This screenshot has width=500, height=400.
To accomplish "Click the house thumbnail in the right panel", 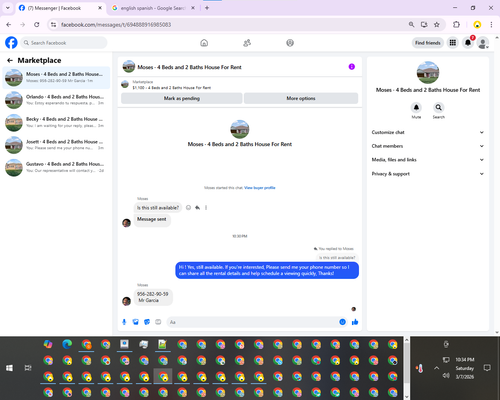I will tap(428, 72).
